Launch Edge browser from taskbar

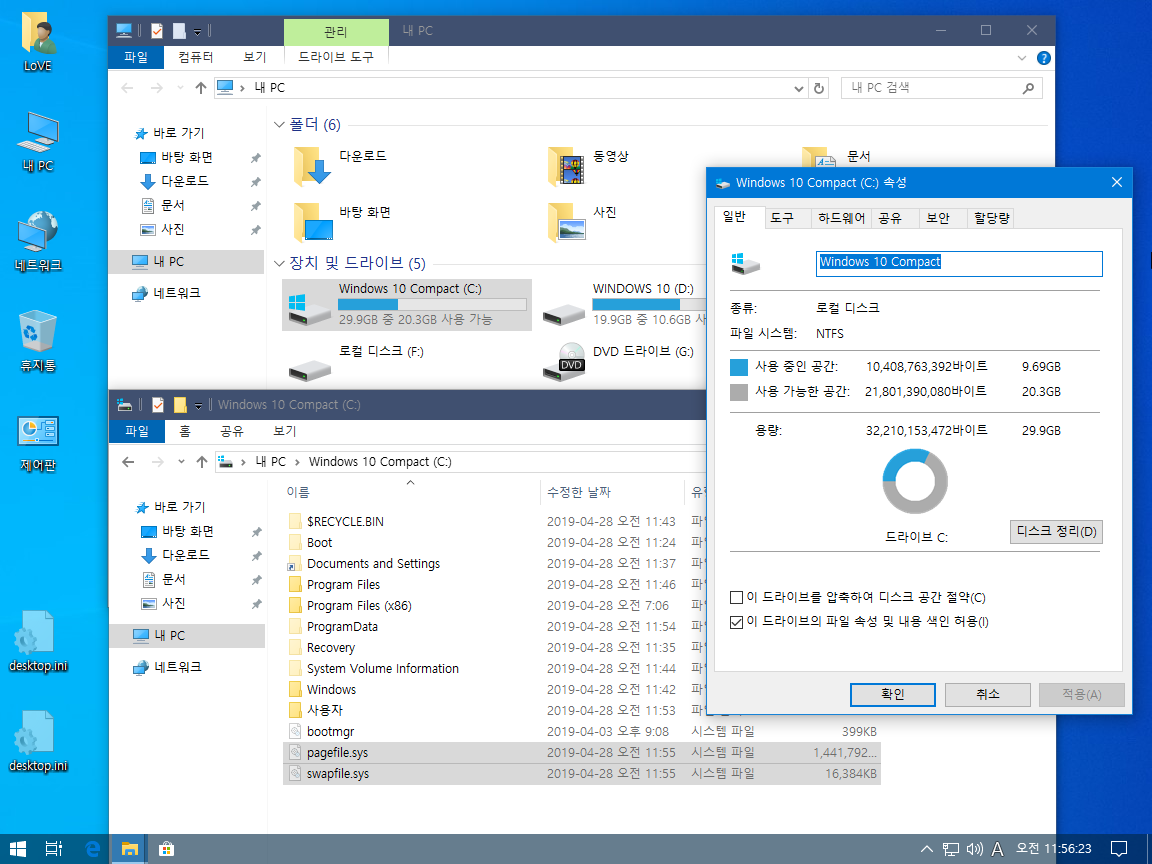coord(93,849)
